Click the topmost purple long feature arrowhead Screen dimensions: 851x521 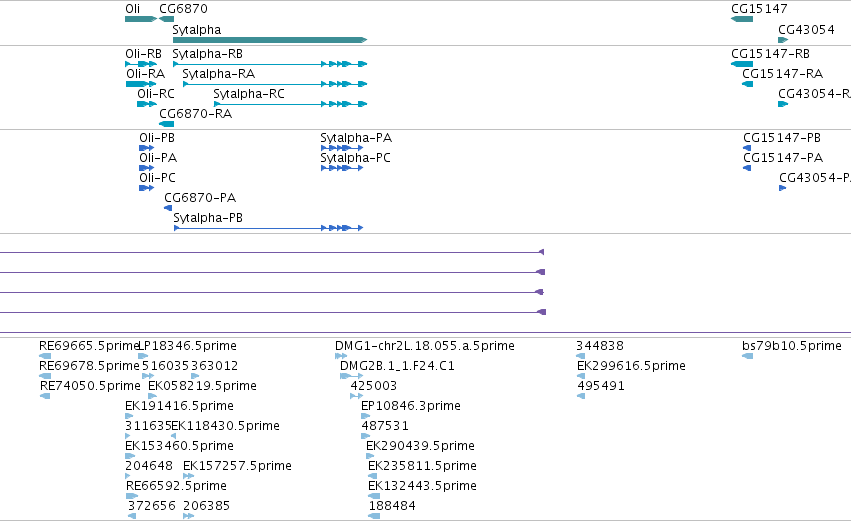click(x=541, y=252)
